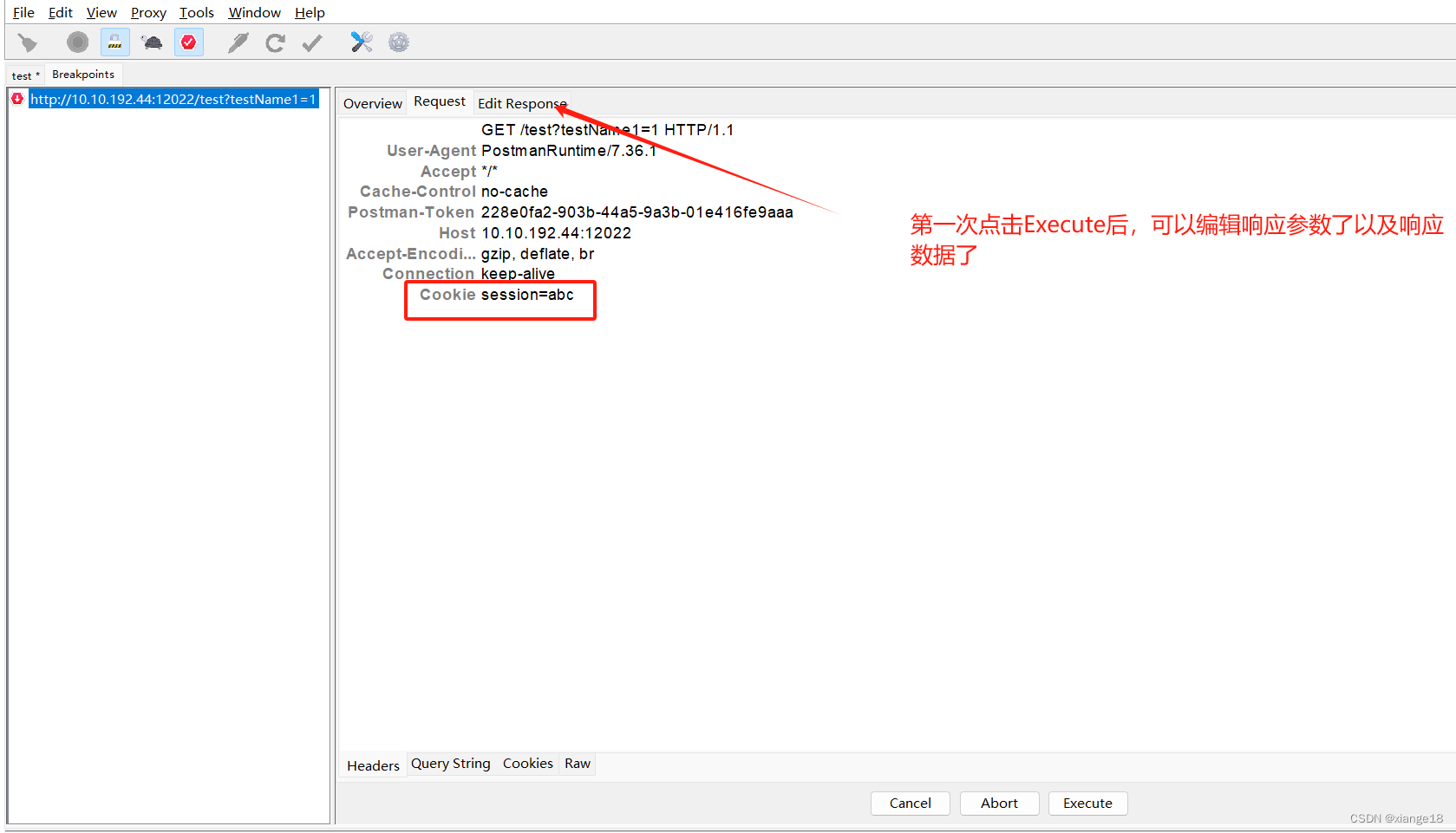Image resolution: width=1456 pixels, height=833 pixels.
Task: Click the Cancel button
Action: coord(911,804)
